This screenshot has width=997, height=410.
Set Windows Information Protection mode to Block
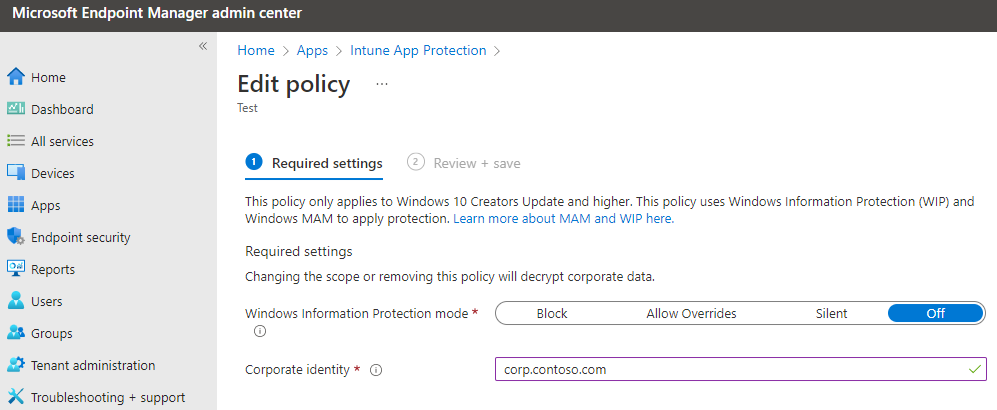tap(552, 313)
